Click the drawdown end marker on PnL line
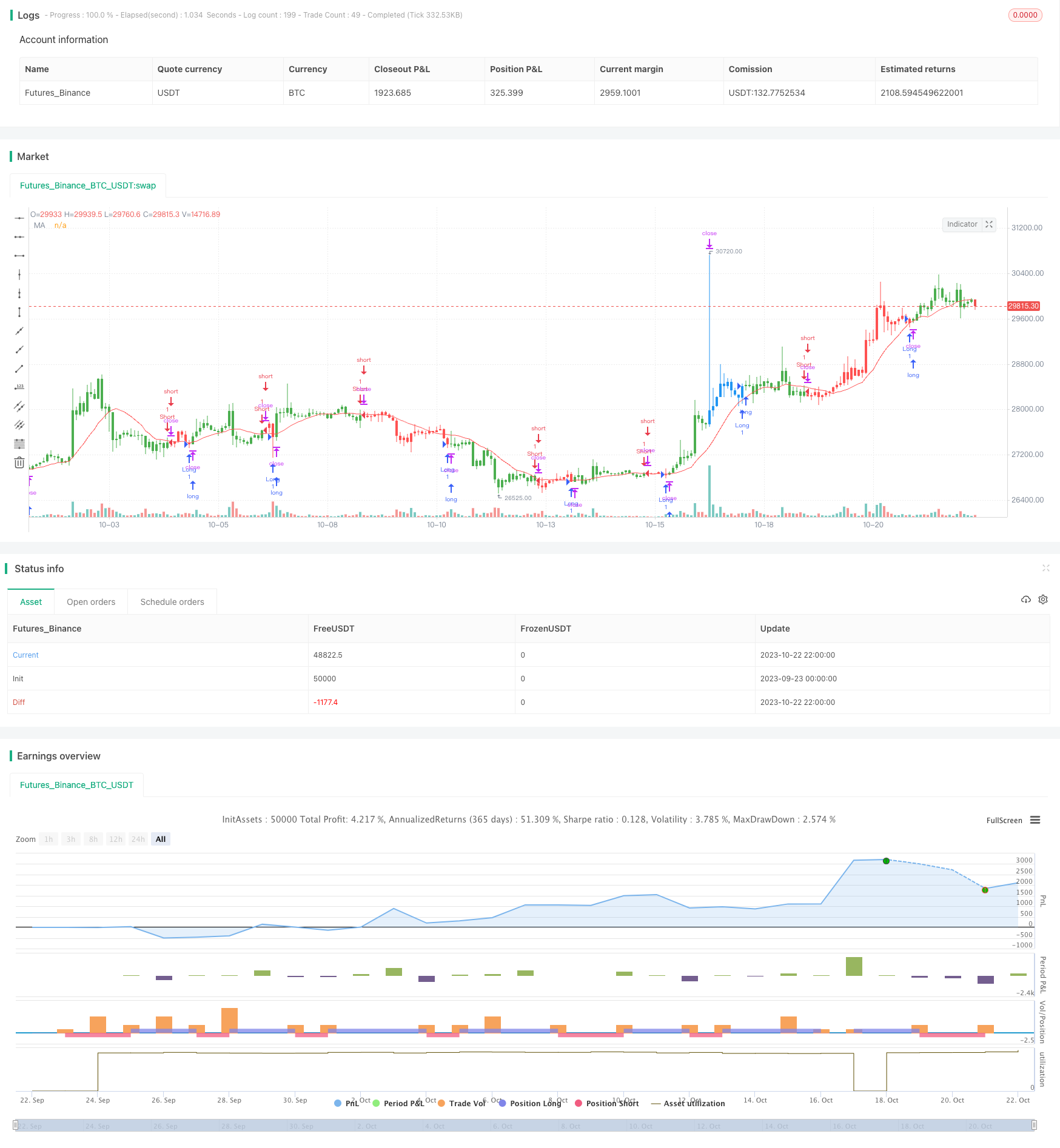This screenshot has width=1060, height=1148. (x=985, y=890)
